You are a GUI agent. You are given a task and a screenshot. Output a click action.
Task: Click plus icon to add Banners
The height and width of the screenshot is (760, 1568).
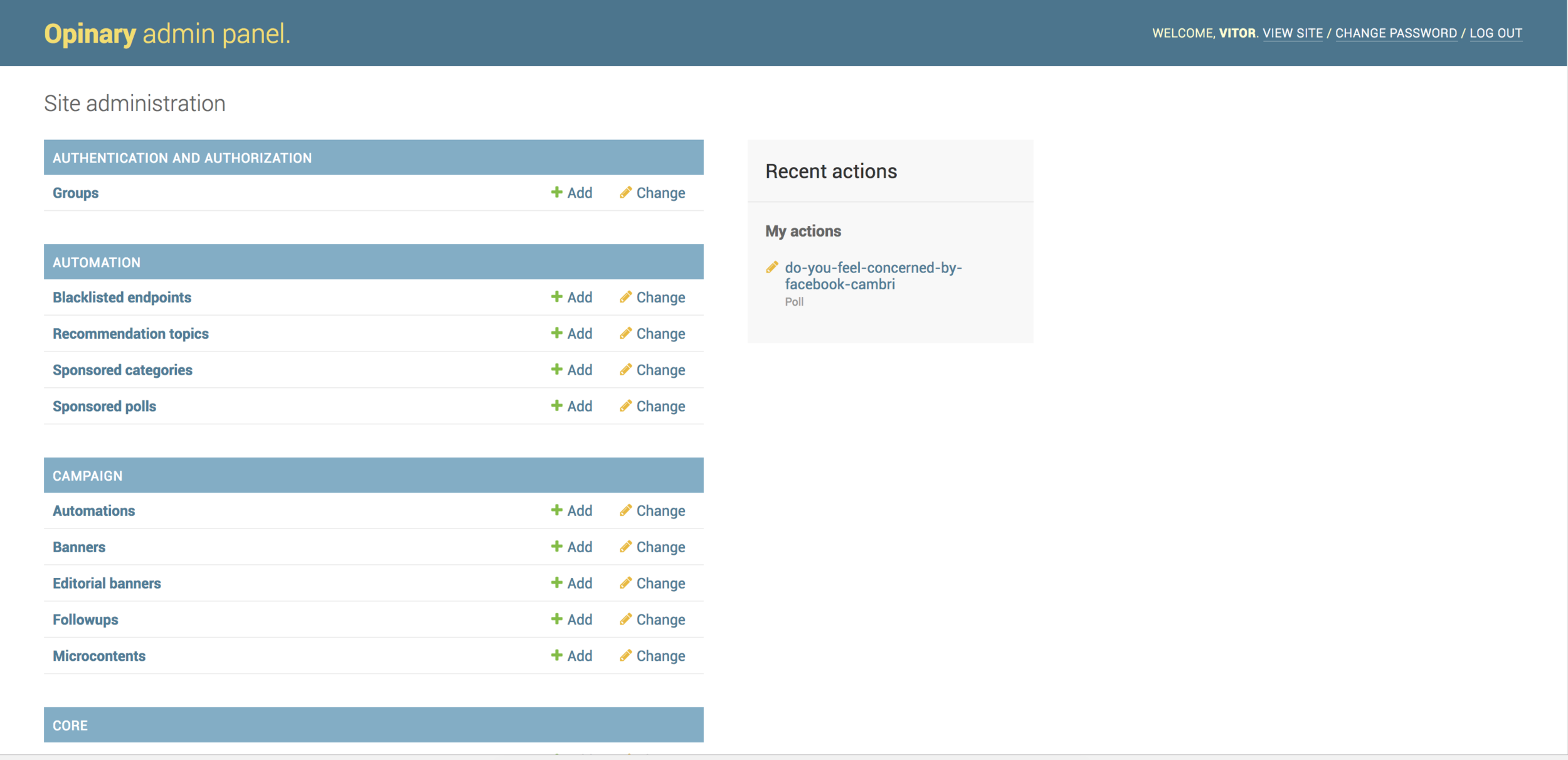click(x=556, y=547)
